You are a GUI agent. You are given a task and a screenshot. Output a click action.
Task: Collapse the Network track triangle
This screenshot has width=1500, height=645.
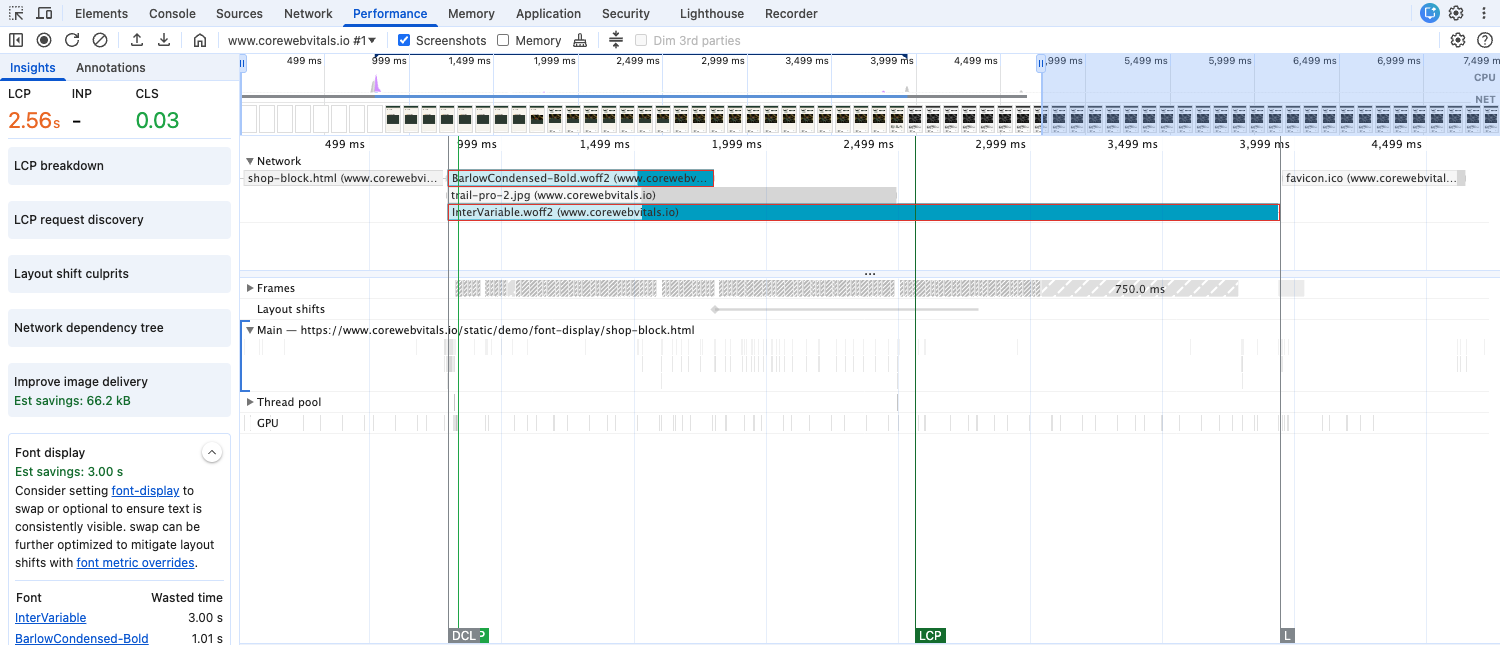[250, 161]
